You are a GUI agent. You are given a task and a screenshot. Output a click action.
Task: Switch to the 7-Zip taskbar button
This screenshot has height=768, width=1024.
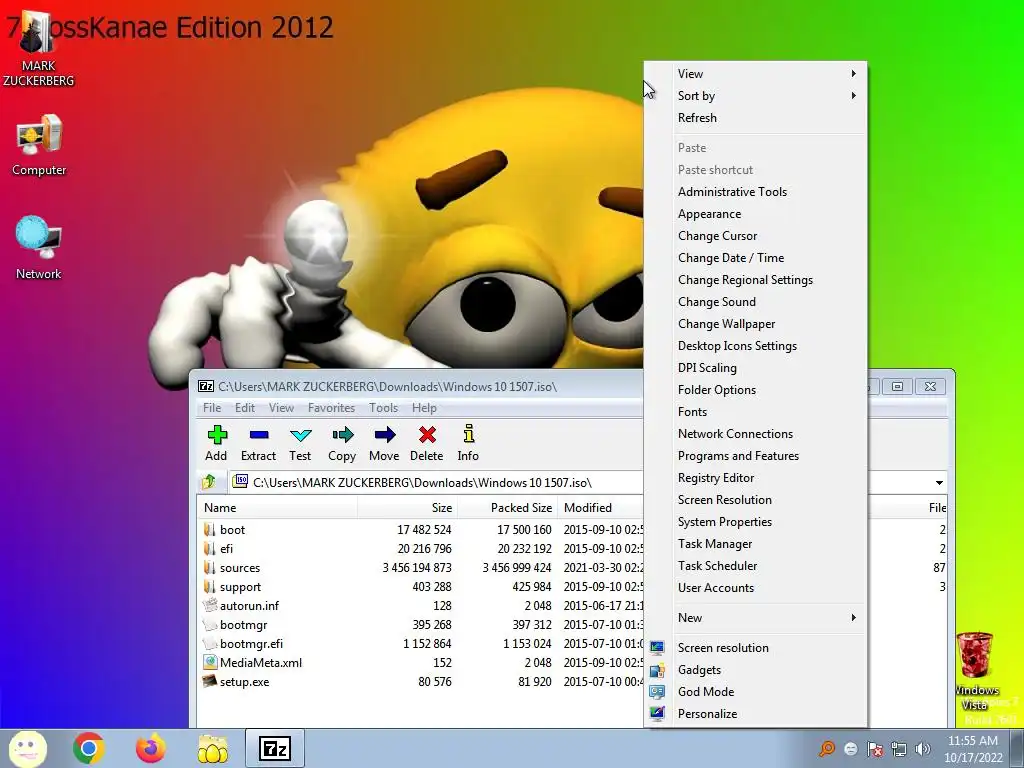[274, 748]
